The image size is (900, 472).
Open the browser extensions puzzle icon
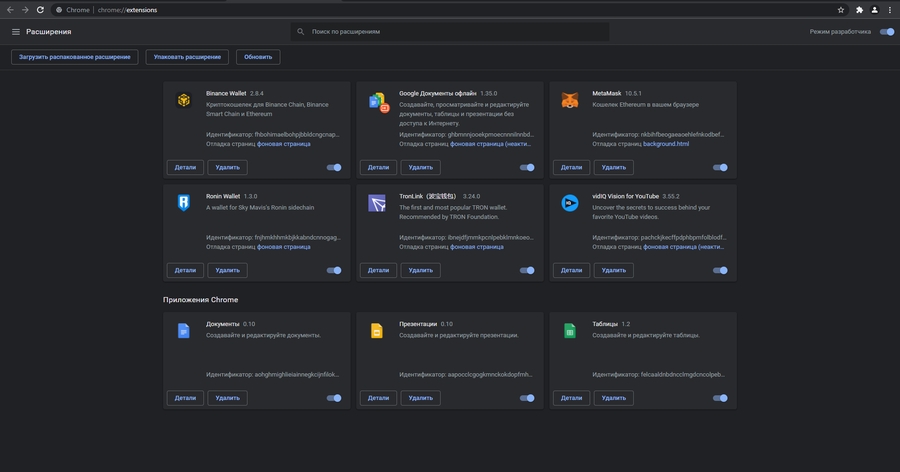point(858,9)
